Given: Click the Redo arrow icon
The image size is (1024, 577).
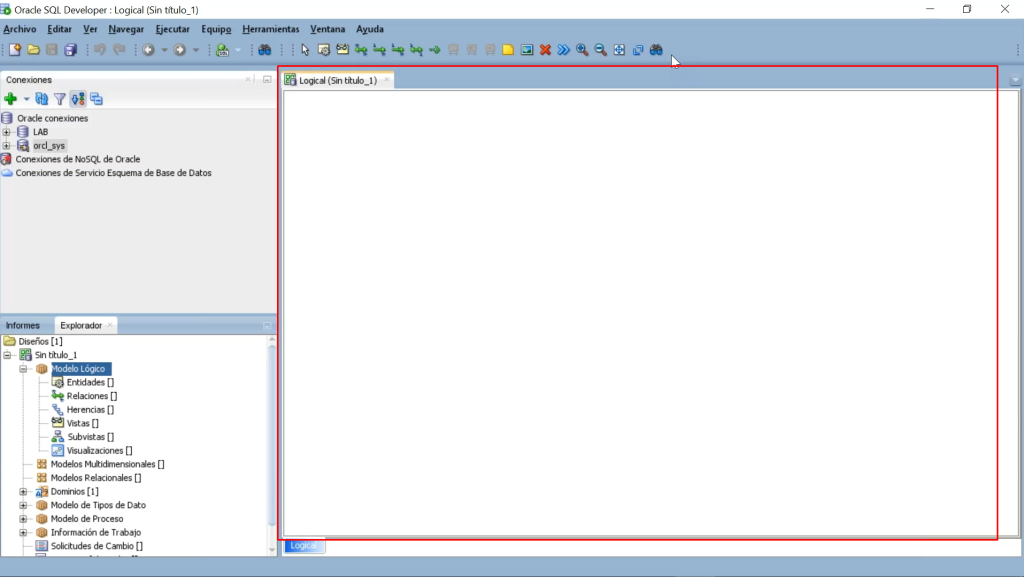Looking at the screenshot, I should [x=119, y=50].
